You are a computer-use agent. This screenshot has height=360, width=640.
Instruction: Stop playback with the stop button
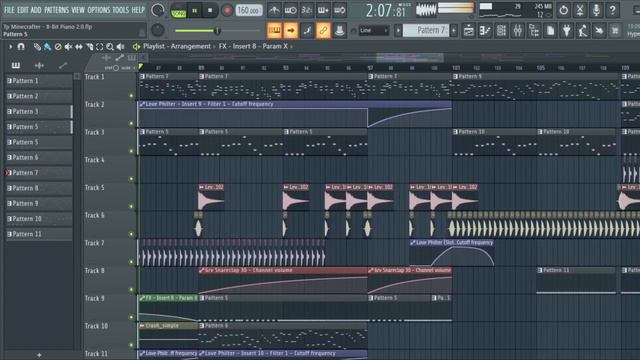click(x=210, y=11)
